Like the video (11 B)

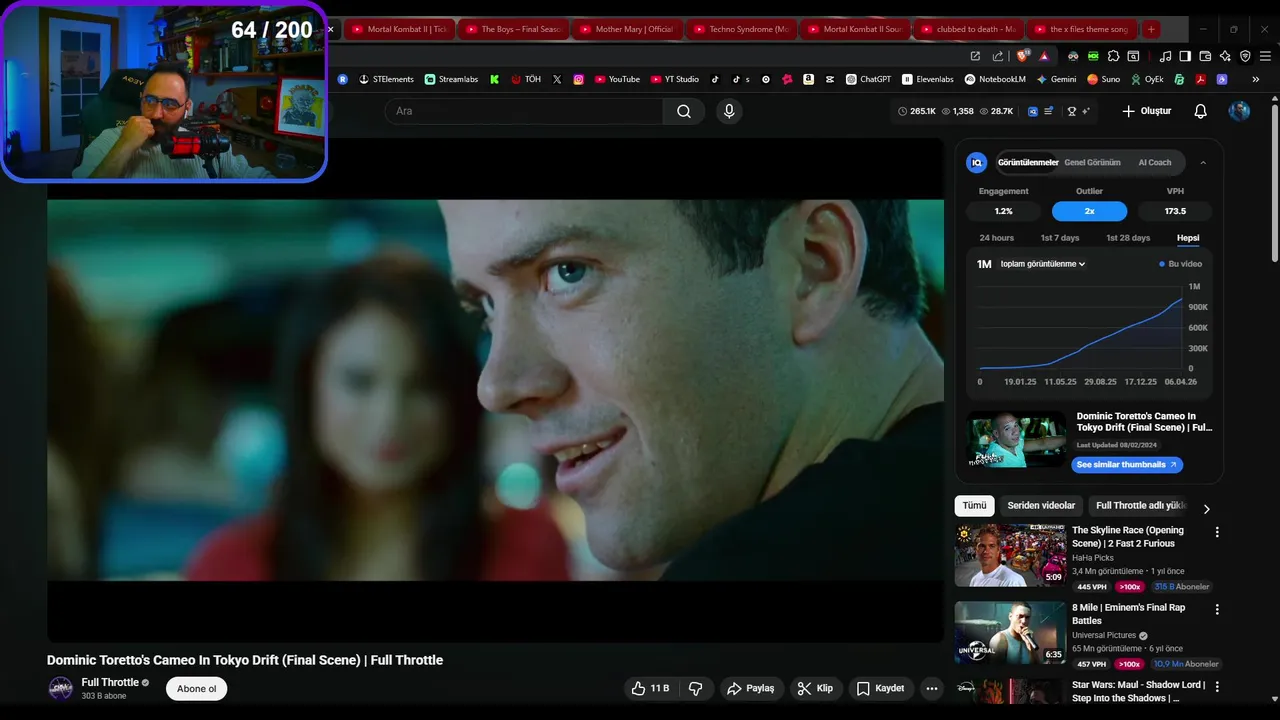(649, 688)
